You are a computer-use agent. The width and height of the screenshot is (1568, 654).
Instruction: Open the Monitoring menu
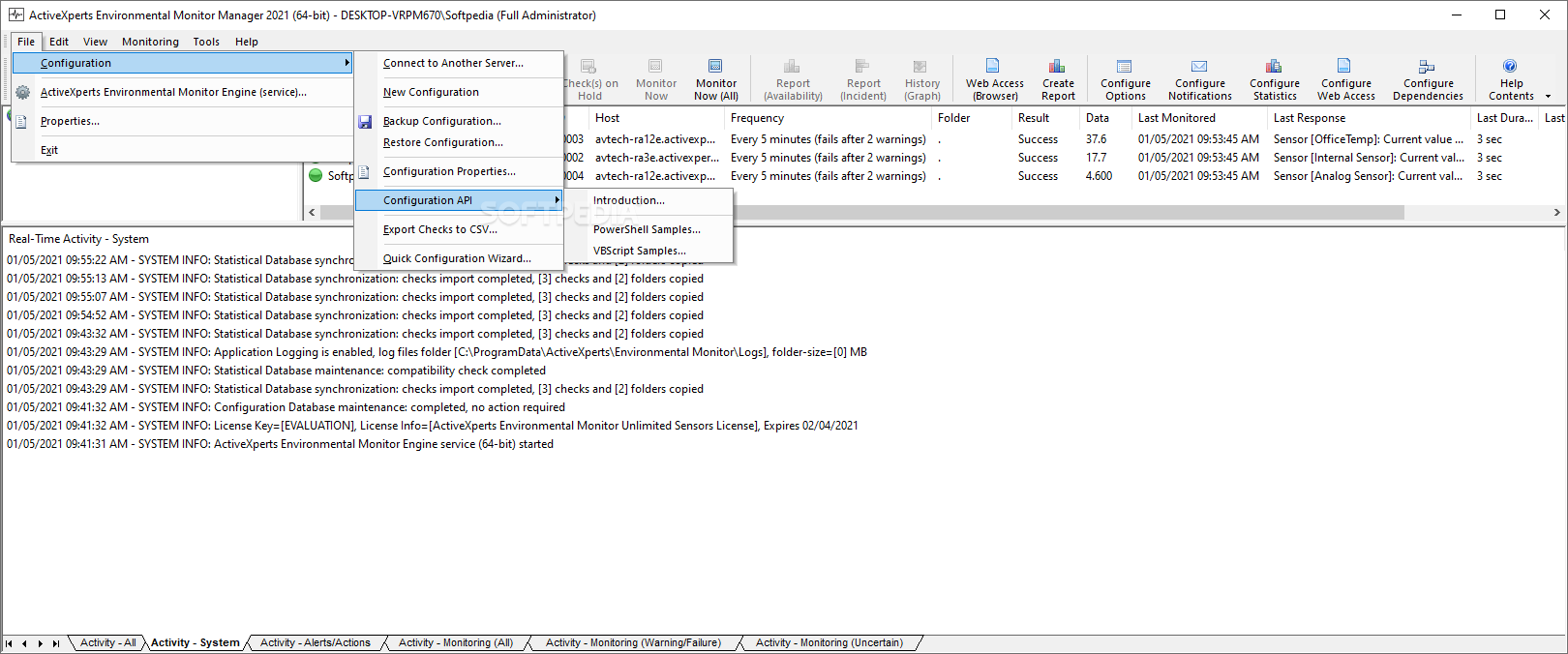point(150,42)
